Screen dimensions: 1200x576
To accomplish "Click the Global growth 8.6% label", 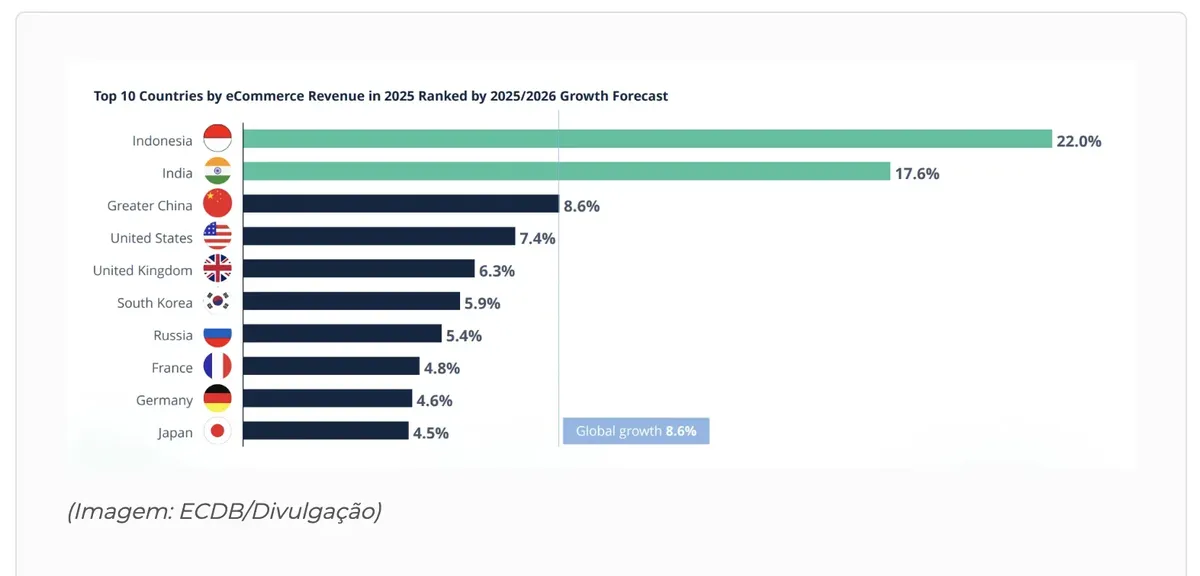I will click(x=636, y=431).
